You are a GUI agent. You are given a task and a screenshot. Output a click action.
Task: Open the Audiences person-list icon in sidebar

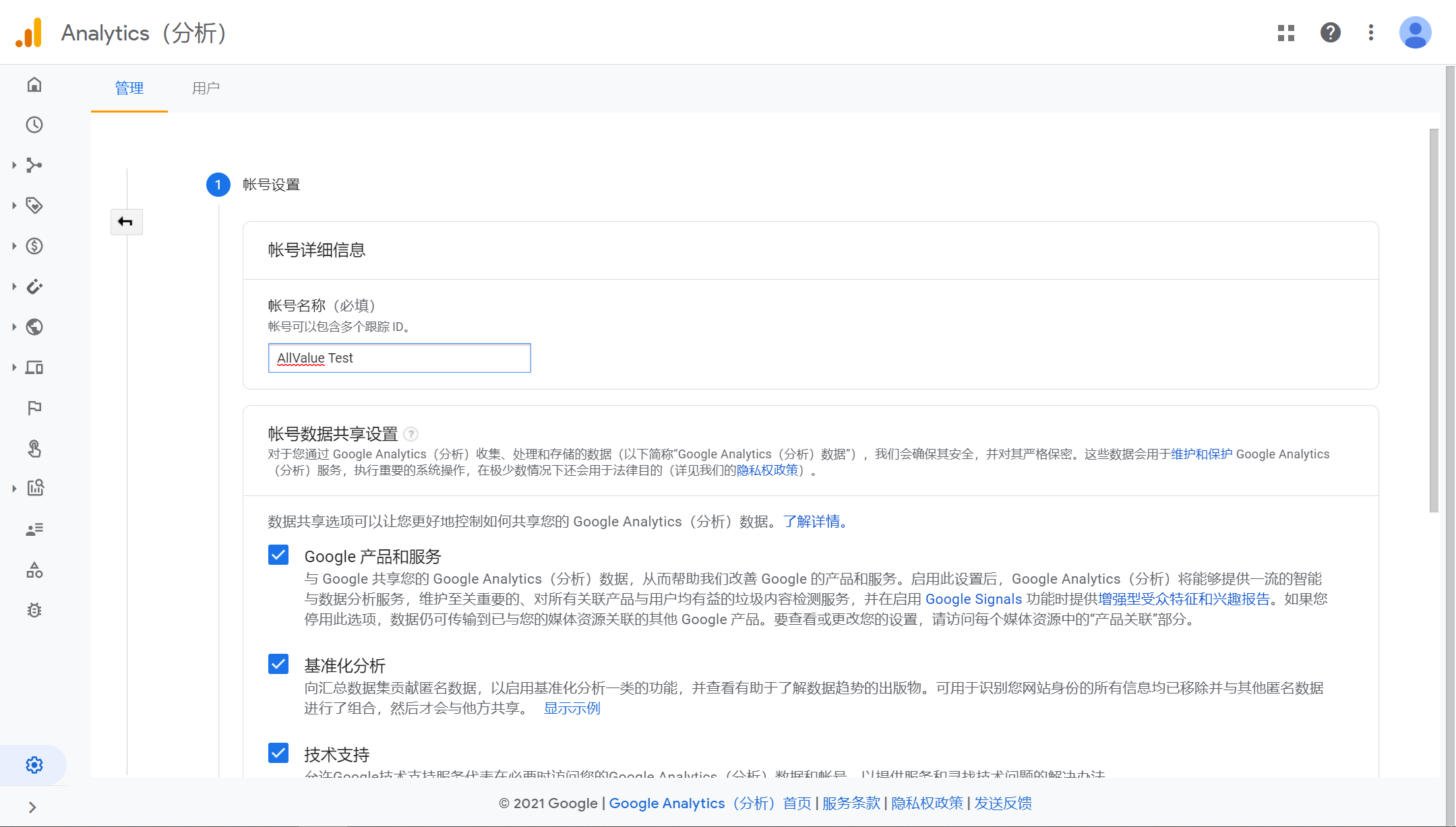pos(34,529)
